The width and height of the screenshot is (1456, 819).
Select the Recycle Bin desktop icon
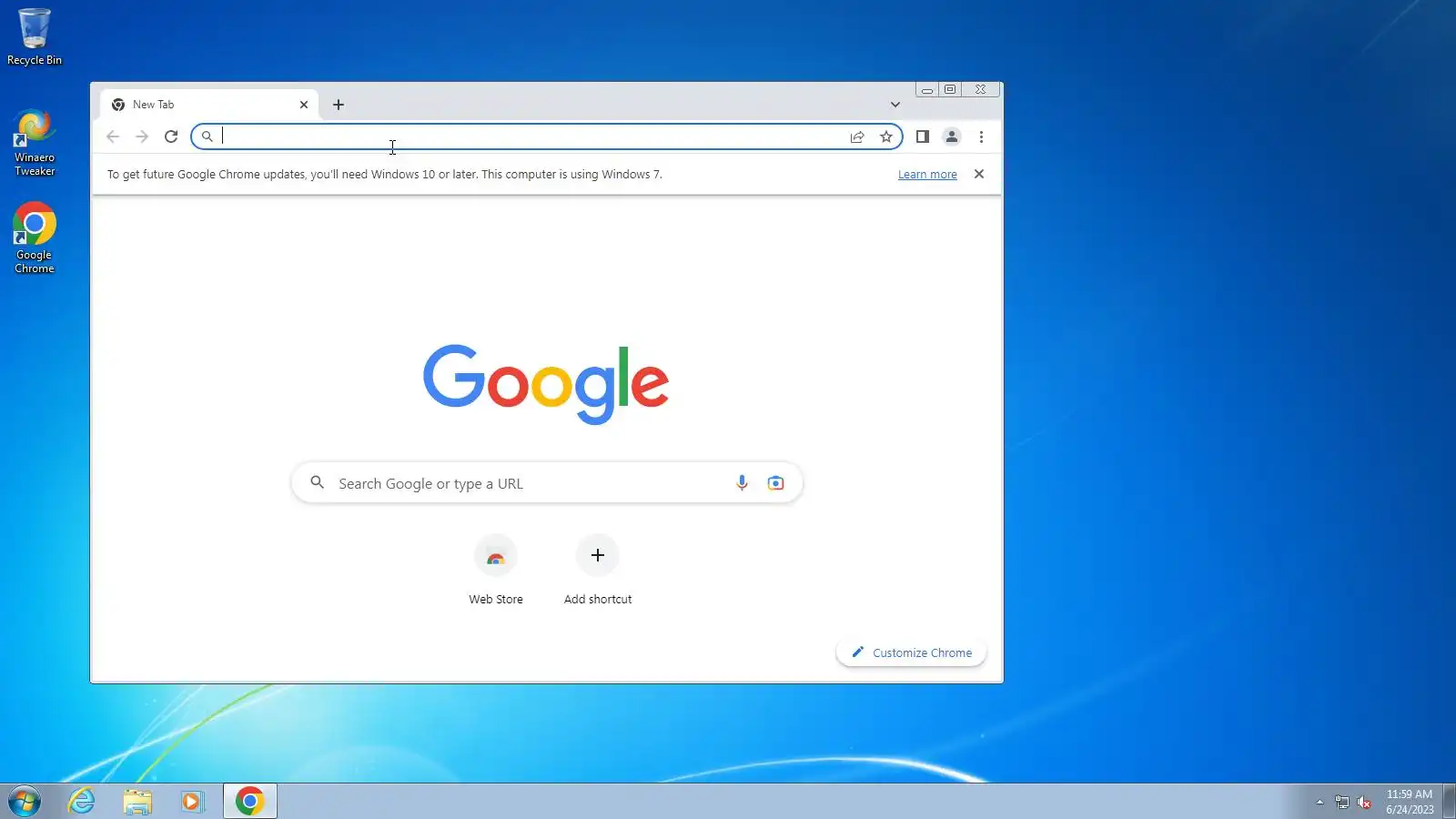(x=35, y=37)
